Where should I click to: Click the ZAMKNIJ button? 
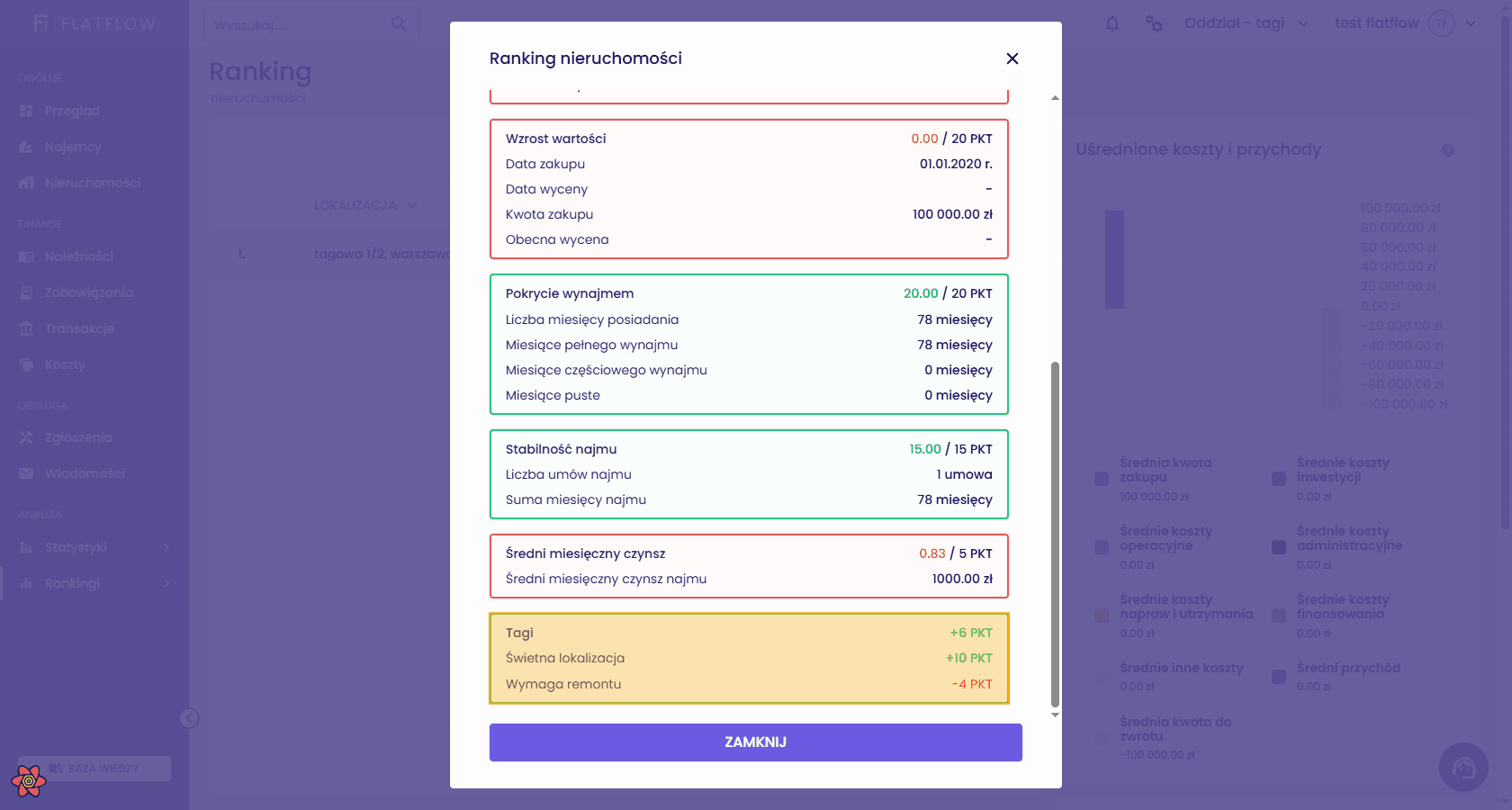click(x=756, y=742)
